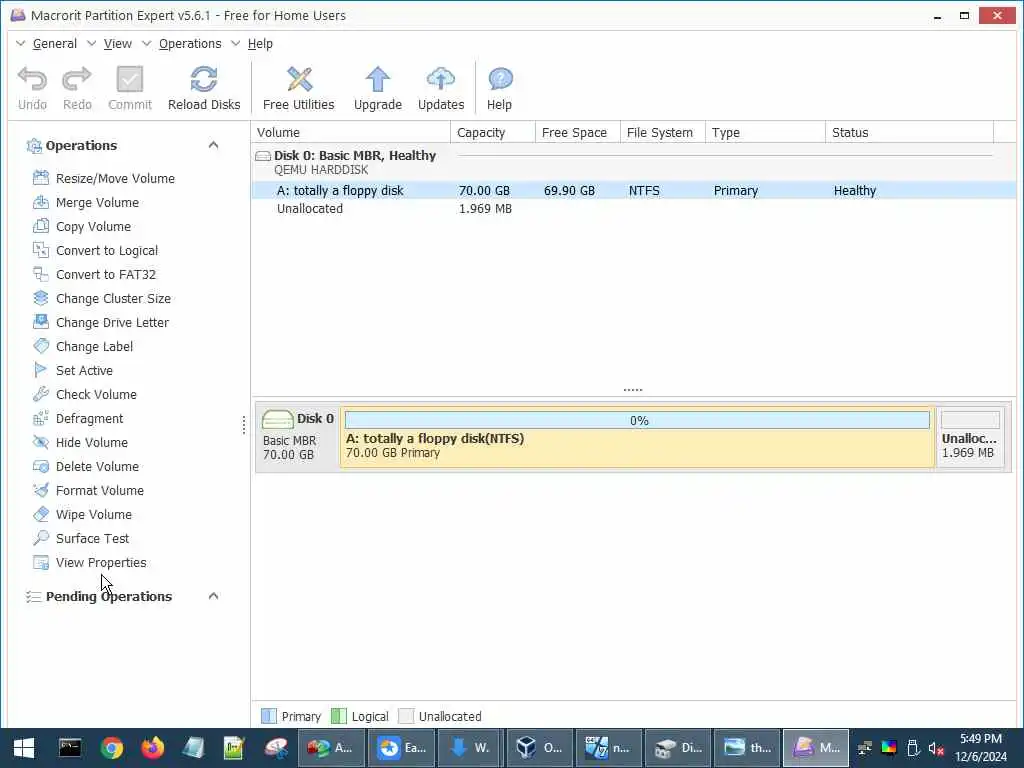This screenshot has height=768, width=1024.
Task: Click the arrow before Operations menu
Action: pyautogui.click(x=147, y=44)
